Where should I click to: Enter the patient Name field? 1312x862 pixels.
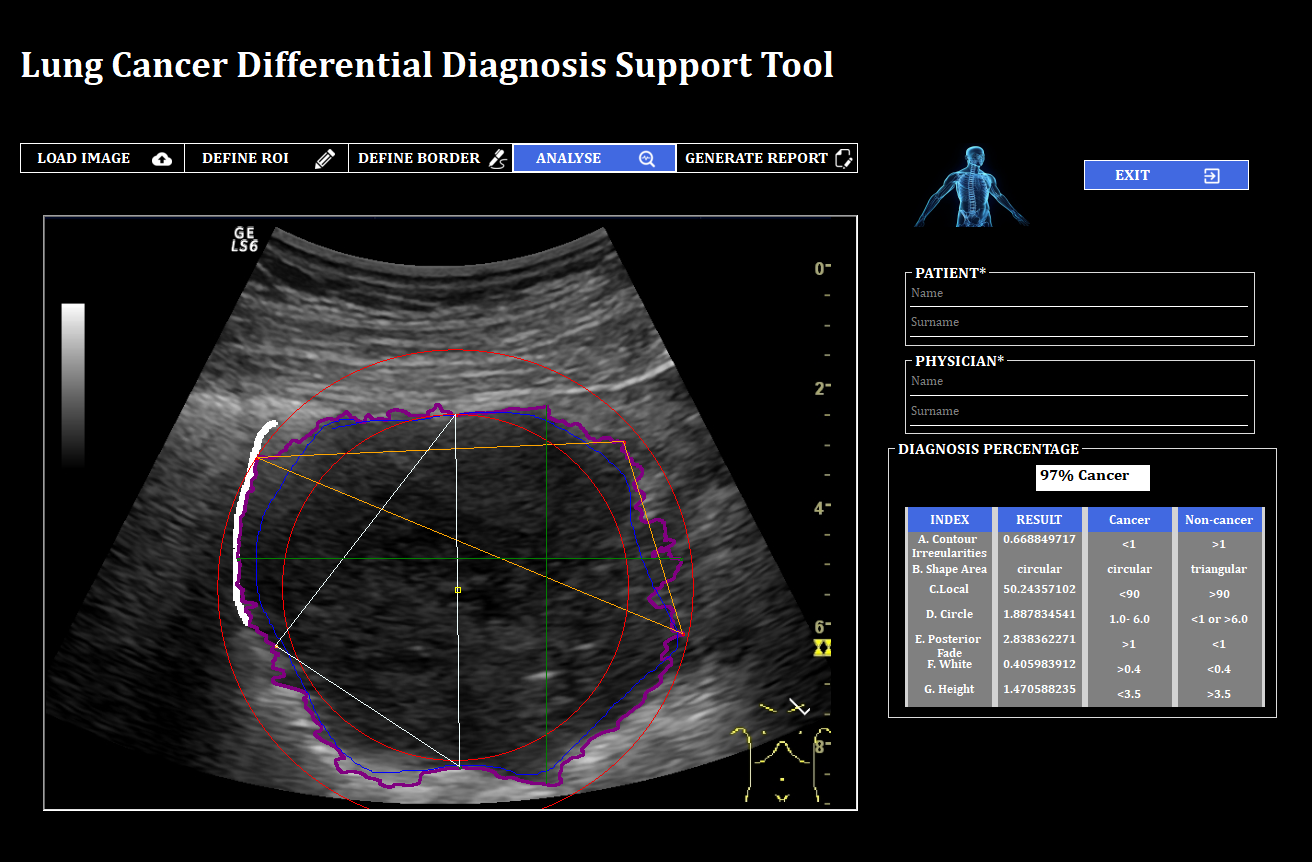pos(1078,294)
